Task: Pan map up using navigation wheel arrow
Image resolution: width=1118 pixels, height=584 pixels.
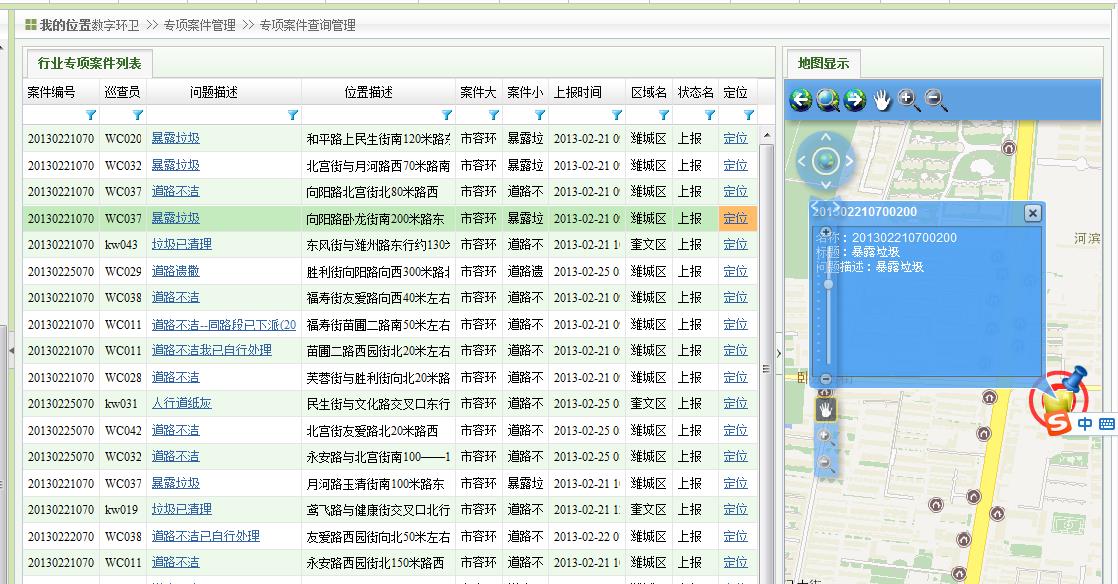Action: [x=826, y=137]
